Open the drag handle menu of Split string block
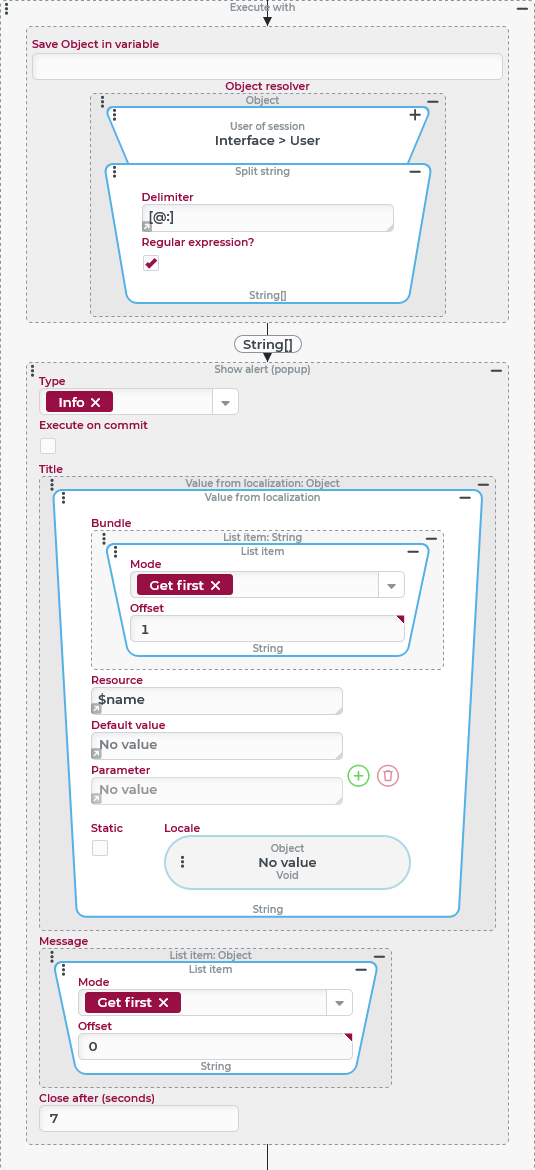The height and width of the screenshot is (1170, 535). pyautogui.click(x=114, y=172)
